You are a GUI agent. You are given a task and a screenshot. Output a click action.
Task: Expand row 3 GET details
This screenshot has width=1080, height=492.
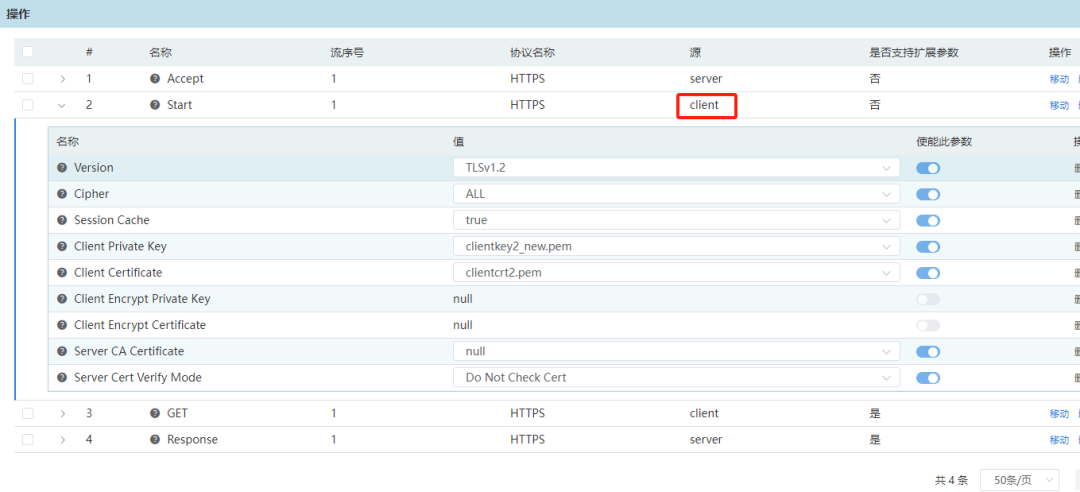[x=62, y=413]
